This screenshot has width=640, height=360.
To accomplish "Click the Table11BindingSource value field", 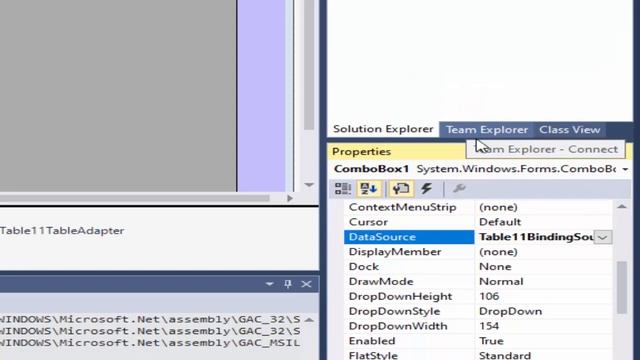I will [x=536, y=237].
